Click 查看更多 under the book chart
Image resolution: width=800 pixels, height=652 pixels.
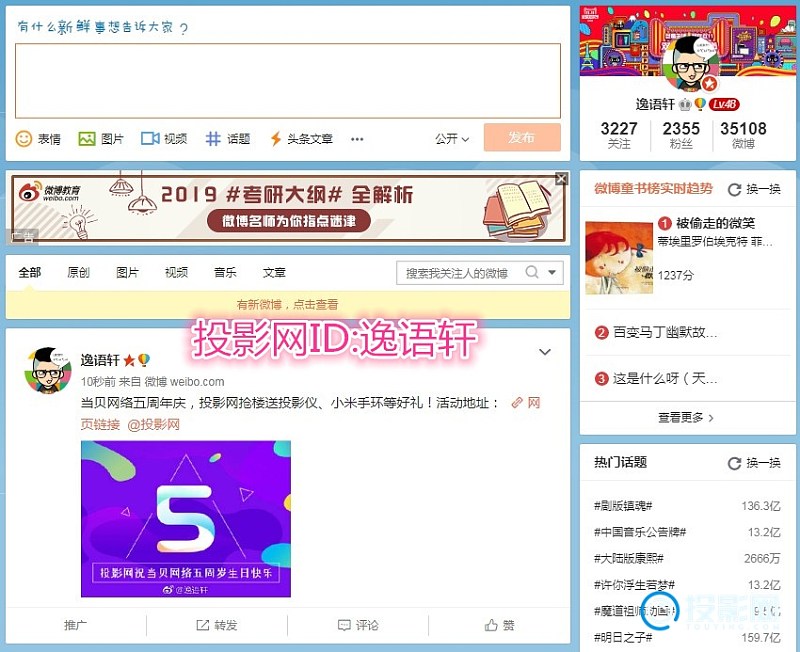pyautogui.click(x=686, y=417)
